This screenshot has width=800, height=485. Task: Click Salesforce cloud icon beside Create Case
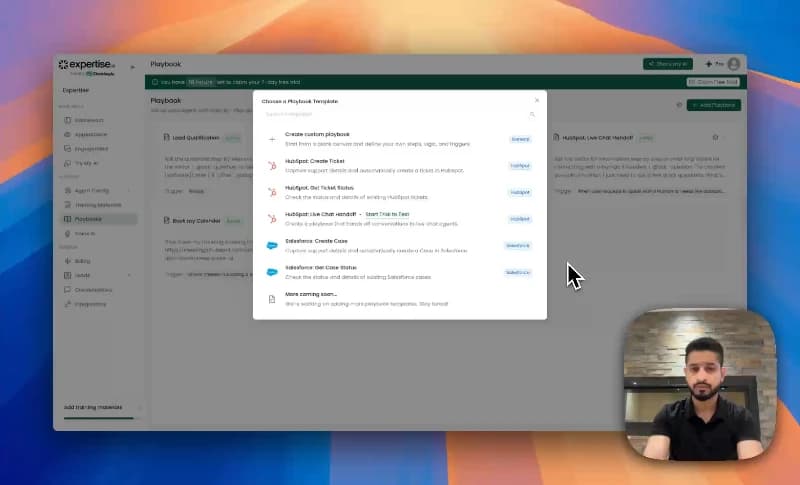tap(272, 245)
